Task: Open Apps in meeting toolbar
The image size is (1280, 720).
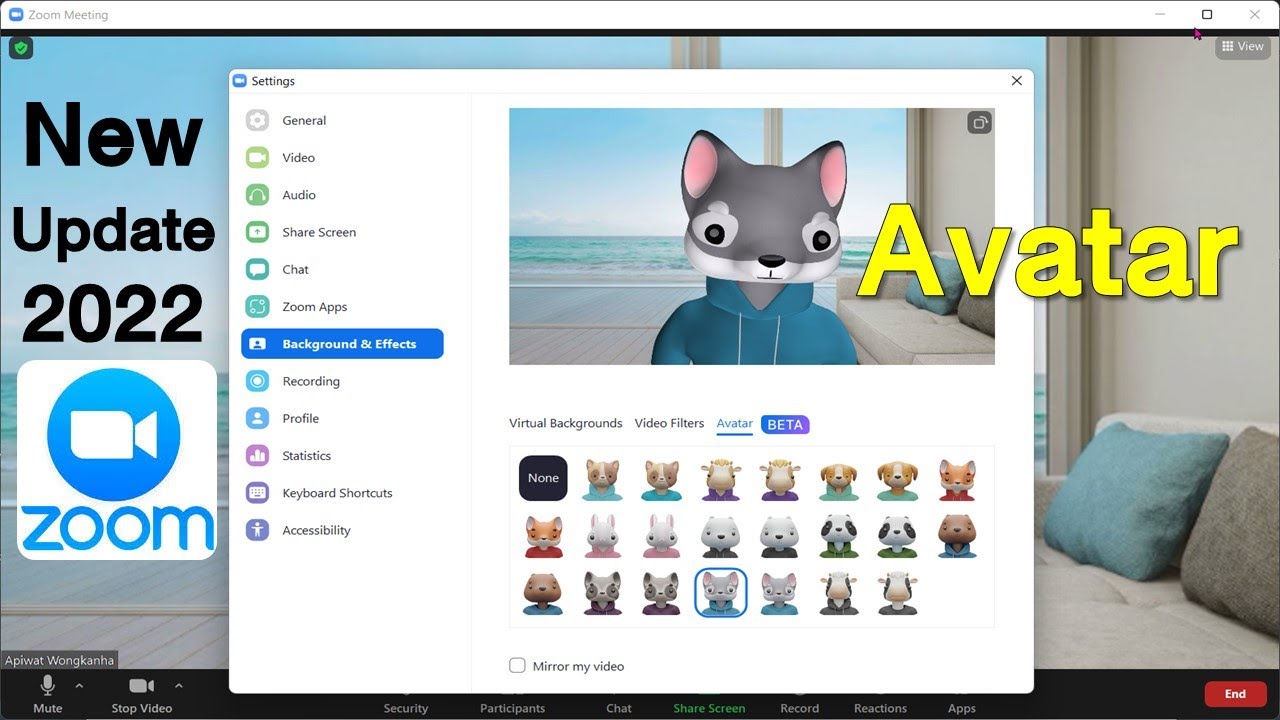Action: click(962, 707)
